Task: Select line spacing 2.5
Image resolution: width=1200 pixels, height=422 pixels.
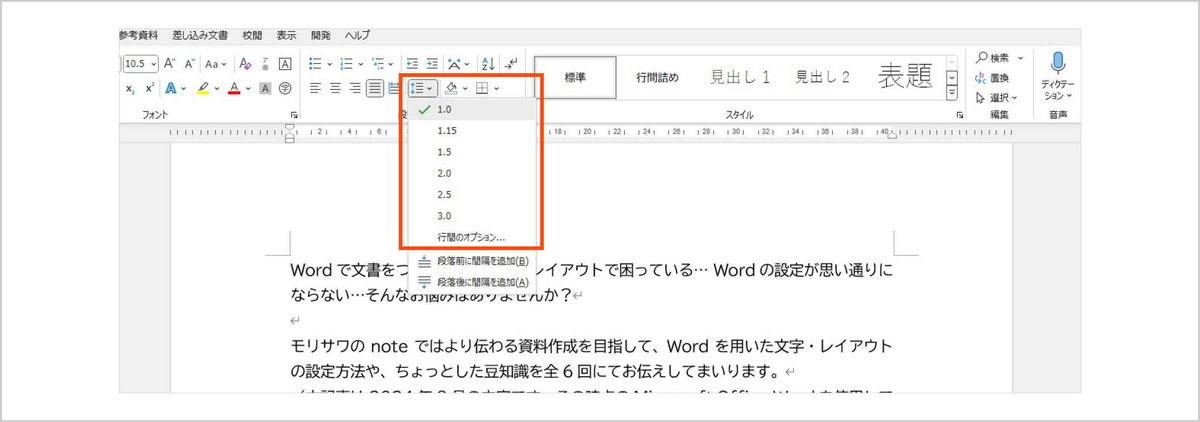Action: pos(472,194)
